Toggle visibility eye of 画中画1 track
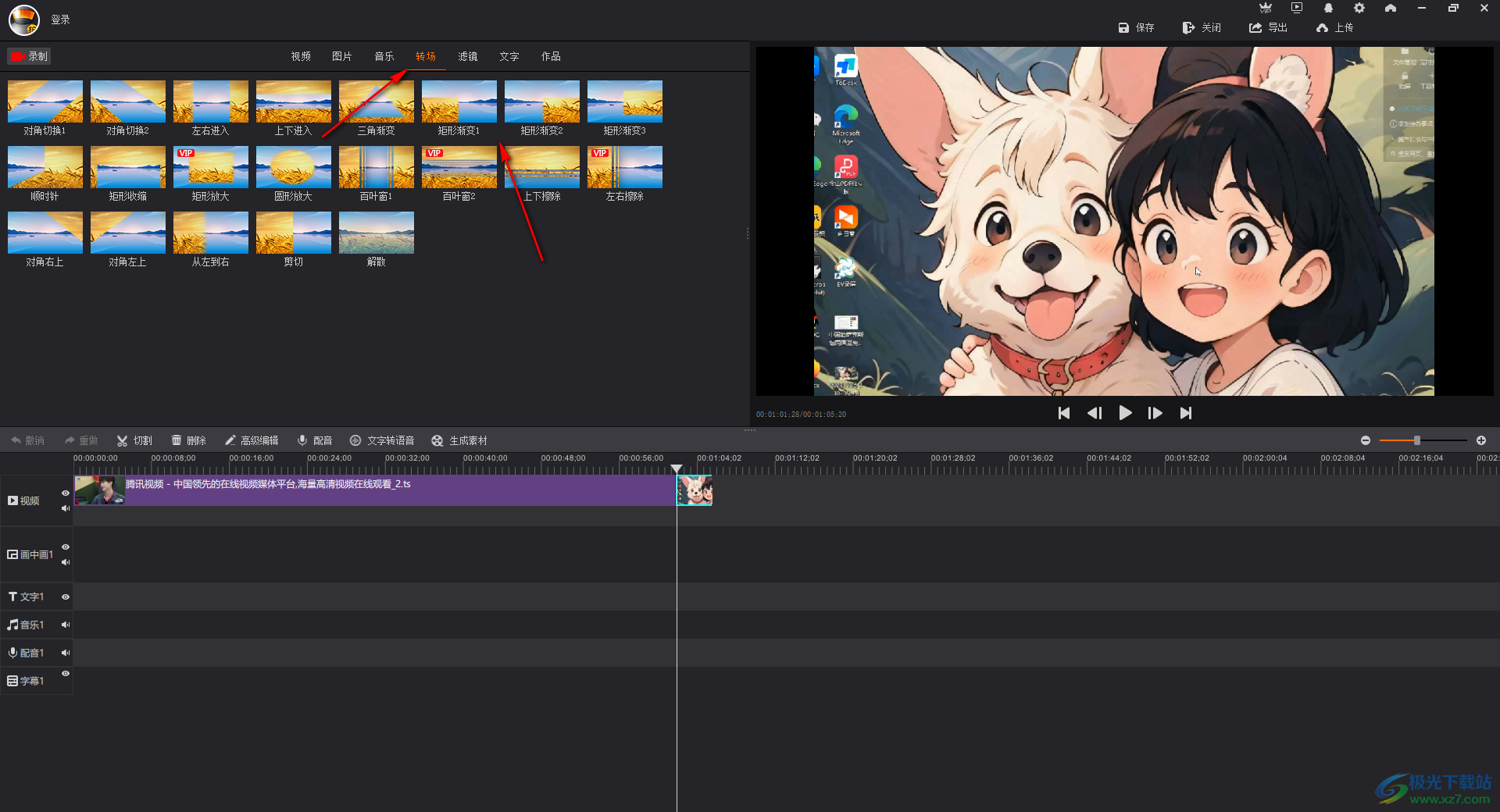This screenshot has width=1500, height=812. click(66, 547)
